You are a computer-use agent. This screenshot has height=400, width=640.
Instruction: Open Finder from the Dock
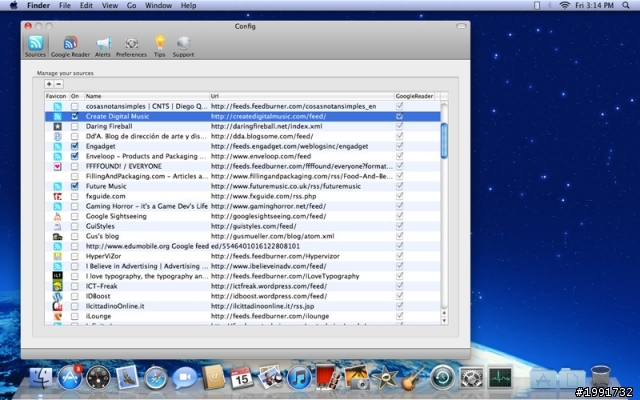[40, 378]
